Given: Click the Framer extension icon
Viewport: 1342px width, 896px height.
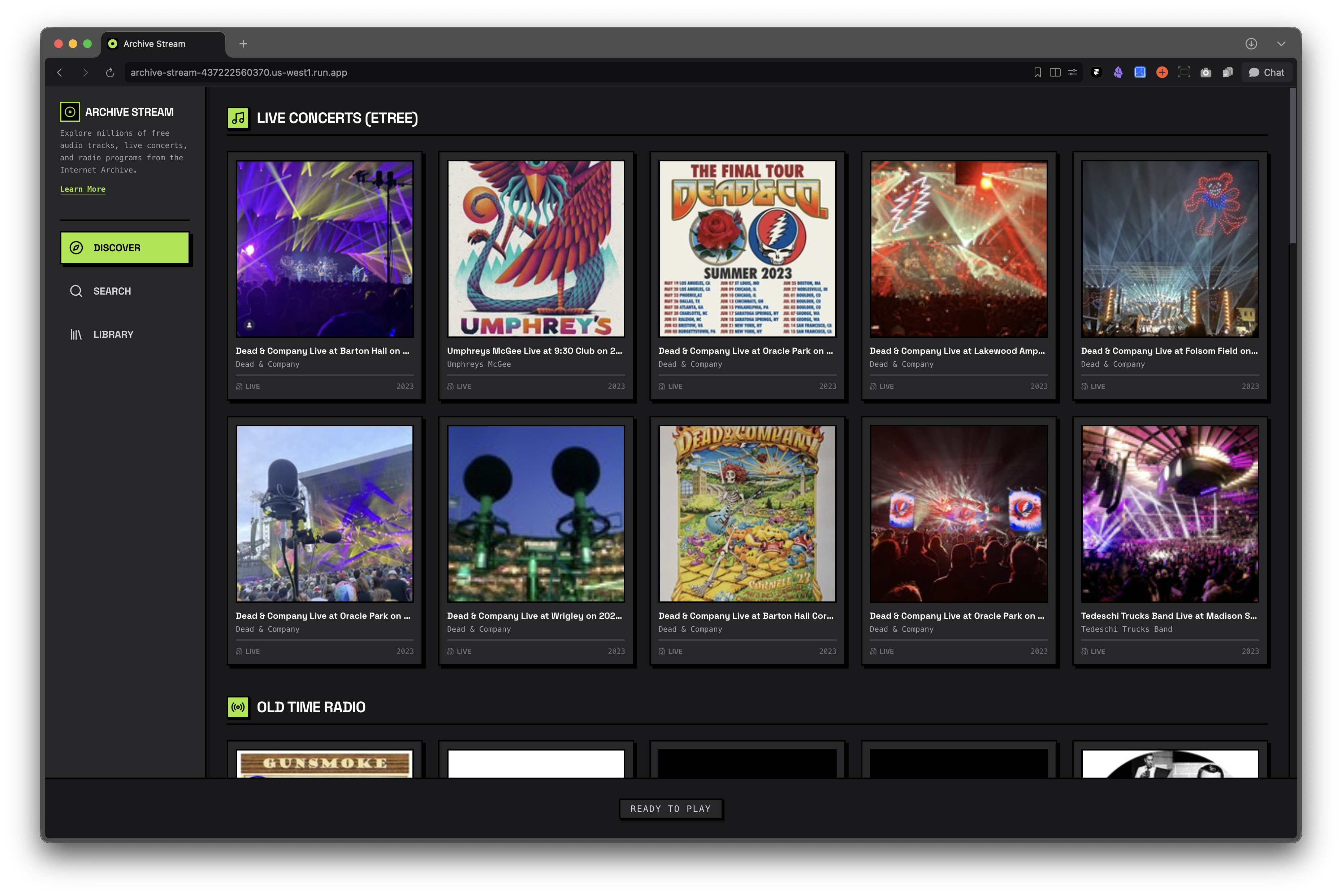Looking at the screenshot, I should 1096,73.
